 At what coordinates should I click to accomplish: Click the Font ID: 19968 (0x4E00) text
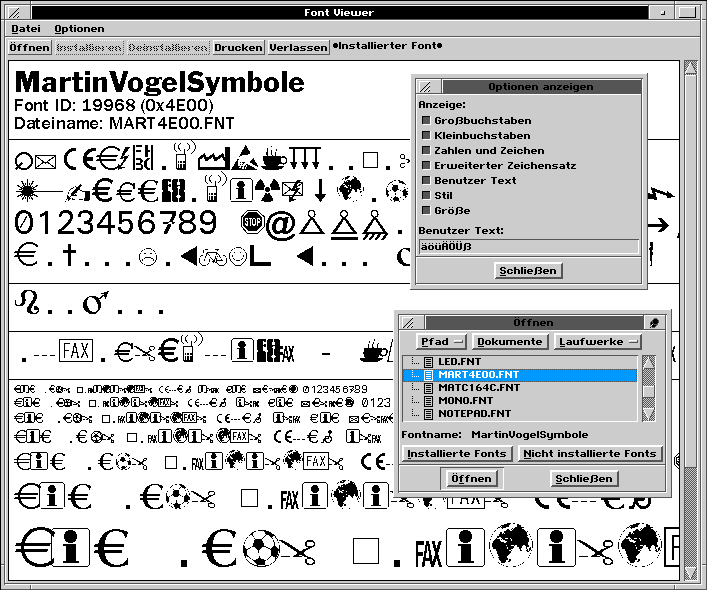tap(114, 105)
